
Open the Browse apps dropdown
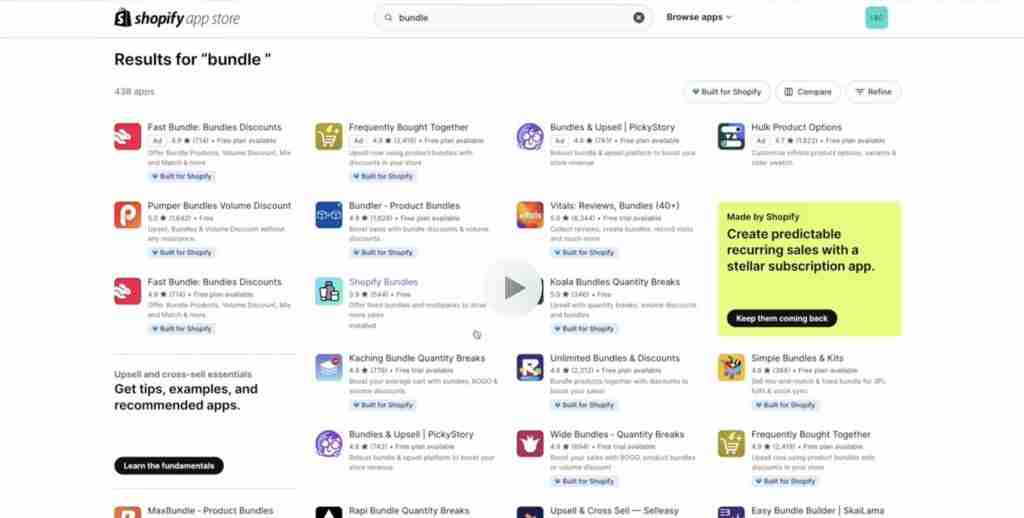pos(699,18)
